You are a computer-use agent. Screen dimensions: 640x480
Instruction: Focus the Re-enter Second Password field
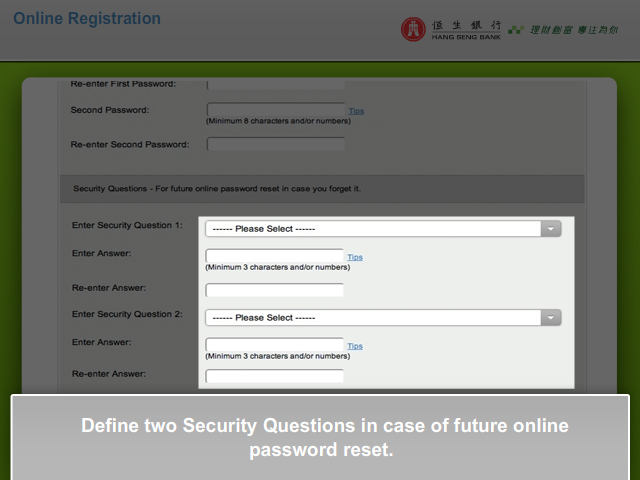(x=275, y=144)
